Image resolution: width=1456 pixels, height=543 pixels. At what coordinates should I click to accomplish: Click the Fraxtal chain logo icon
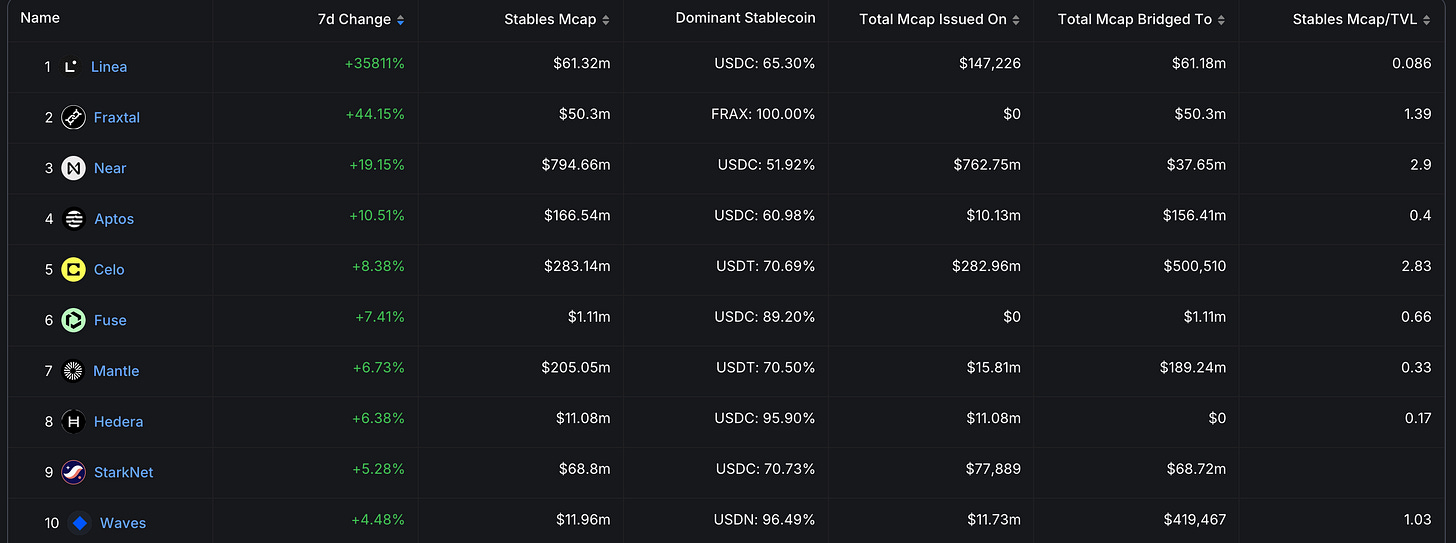pyautogui.click(x=73, y=117)
